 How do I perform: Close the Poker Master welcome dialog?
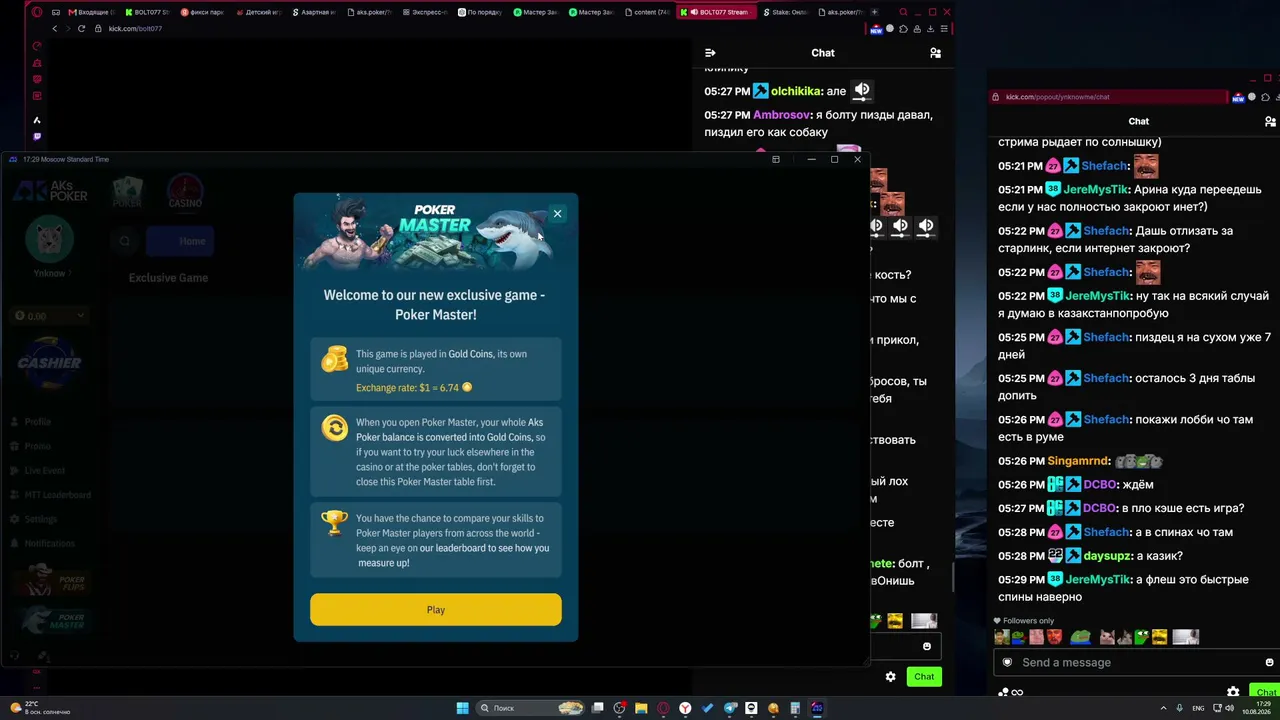557,213
